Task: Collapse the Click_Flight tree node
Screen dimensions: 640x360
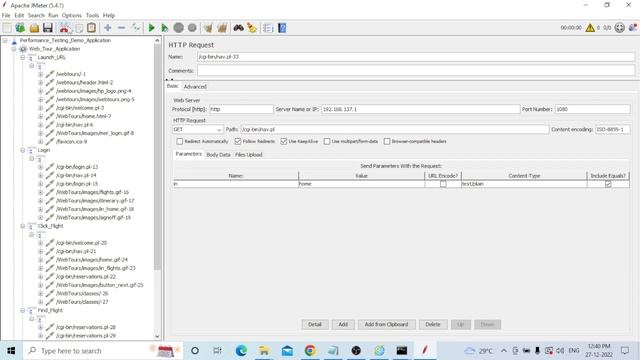Action: click(x=23, y=226)
